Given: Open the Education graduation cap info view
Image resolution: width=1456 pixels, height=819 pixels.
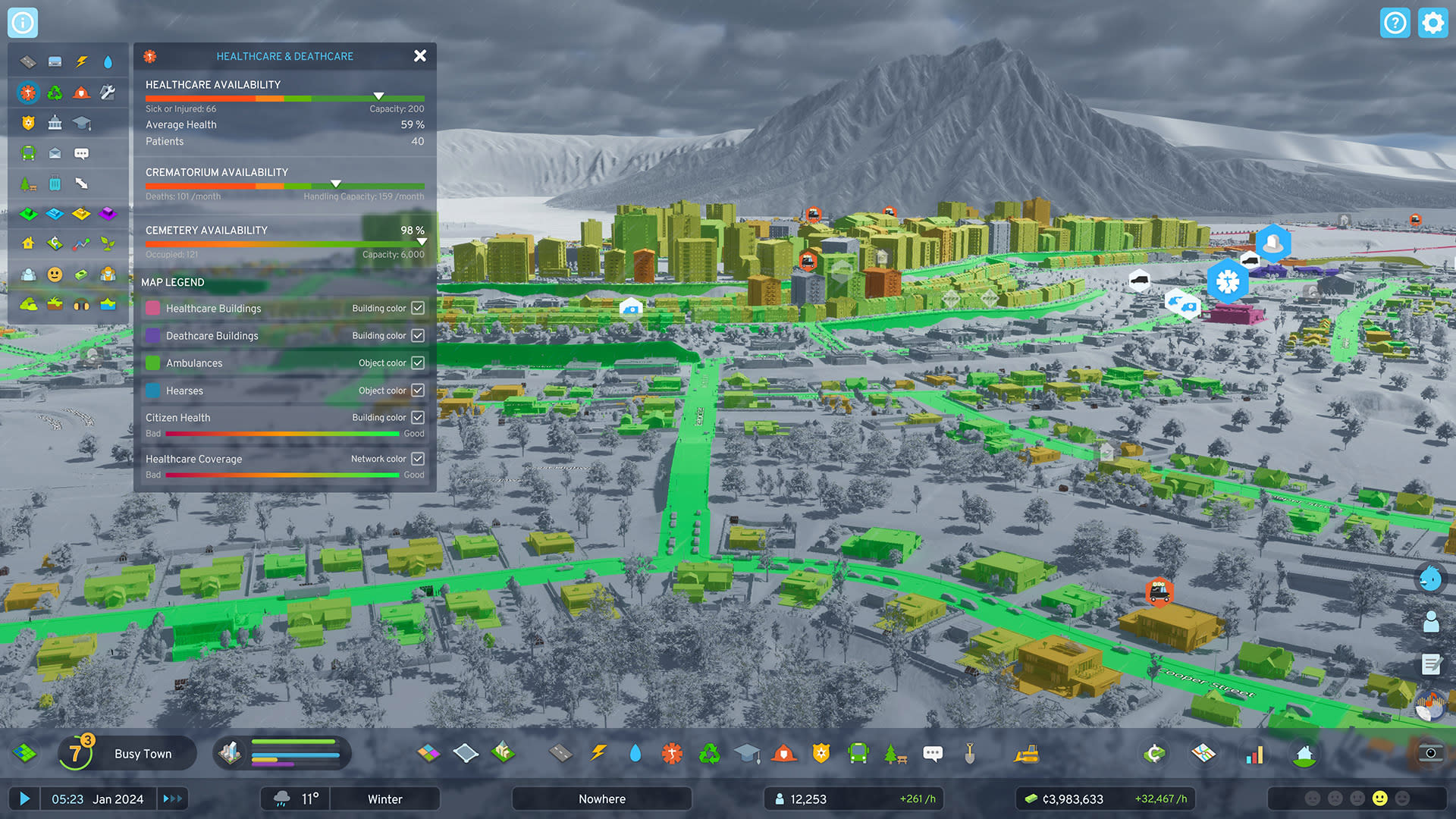Looking at the screenshot, I should (81, 123).
